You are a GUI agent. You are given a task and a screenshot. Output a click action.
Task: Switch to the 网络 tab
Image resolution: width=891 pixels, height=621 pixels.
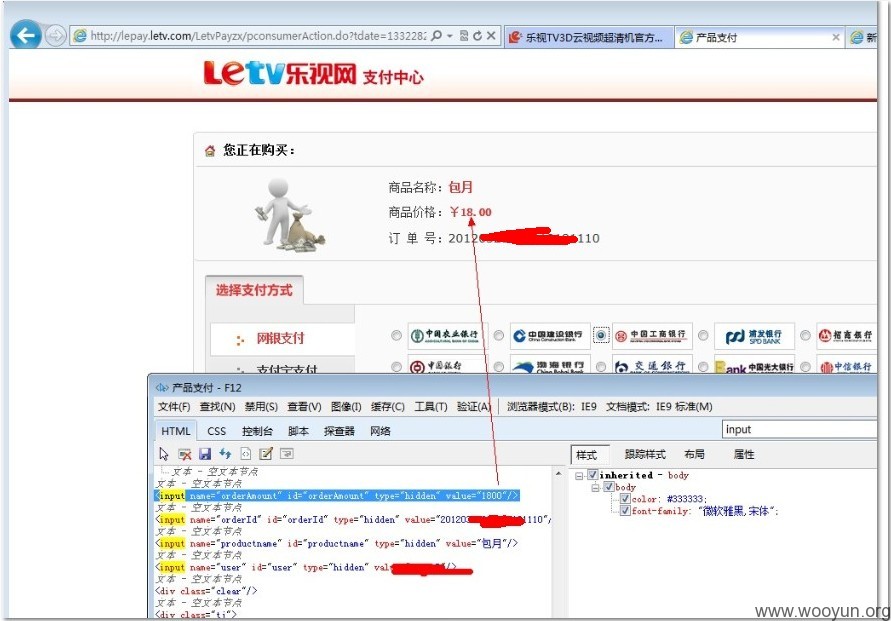click(x=380, y=431)
